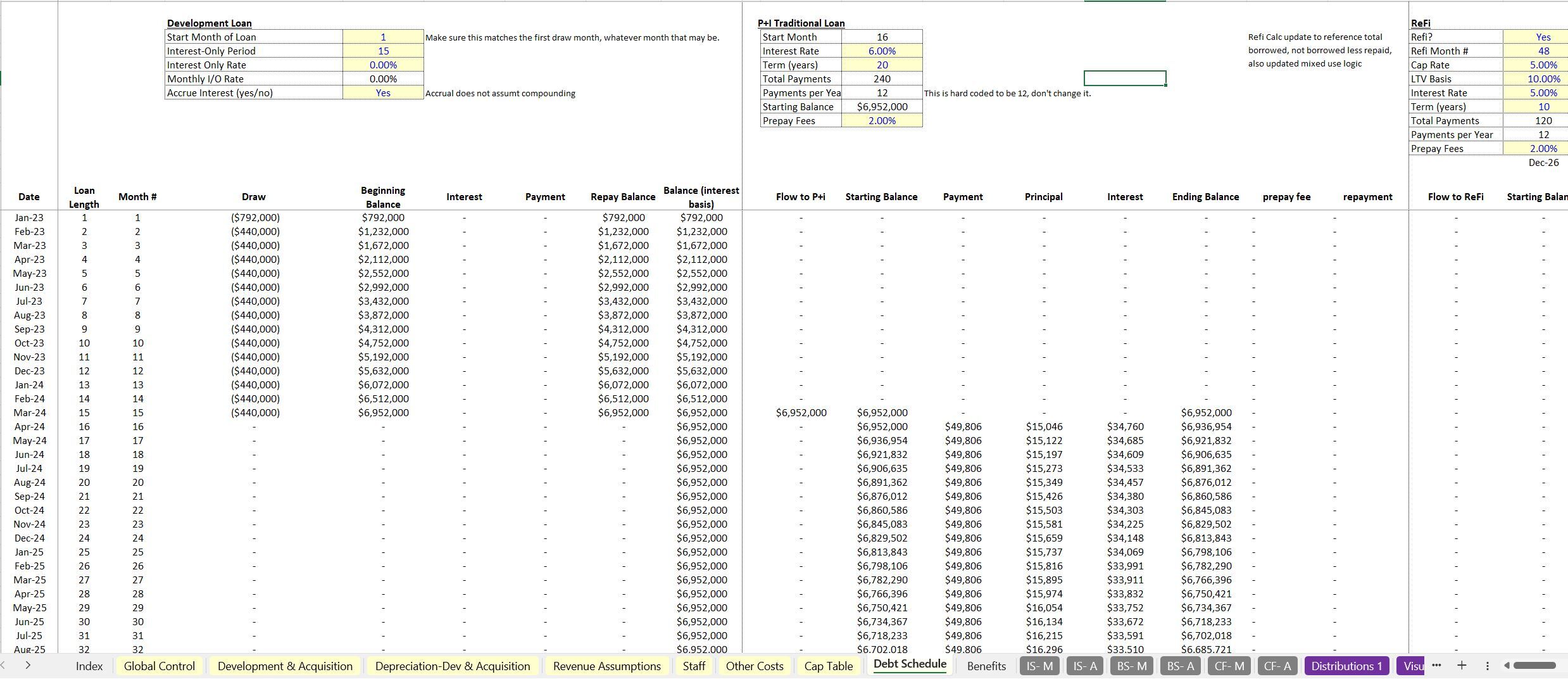Click the currently selected empty outlined cell
The height and width of the screenshot is (679, 1568).
point(1125,79)
